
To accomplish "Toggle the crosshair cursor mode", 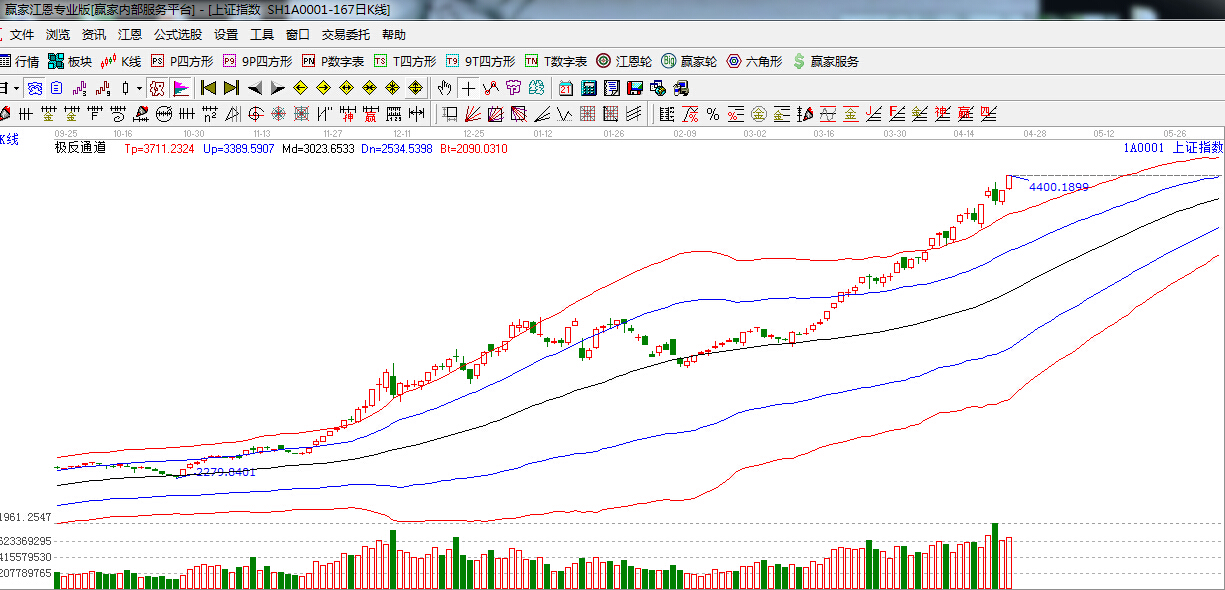I will click(x=468, y=88).
